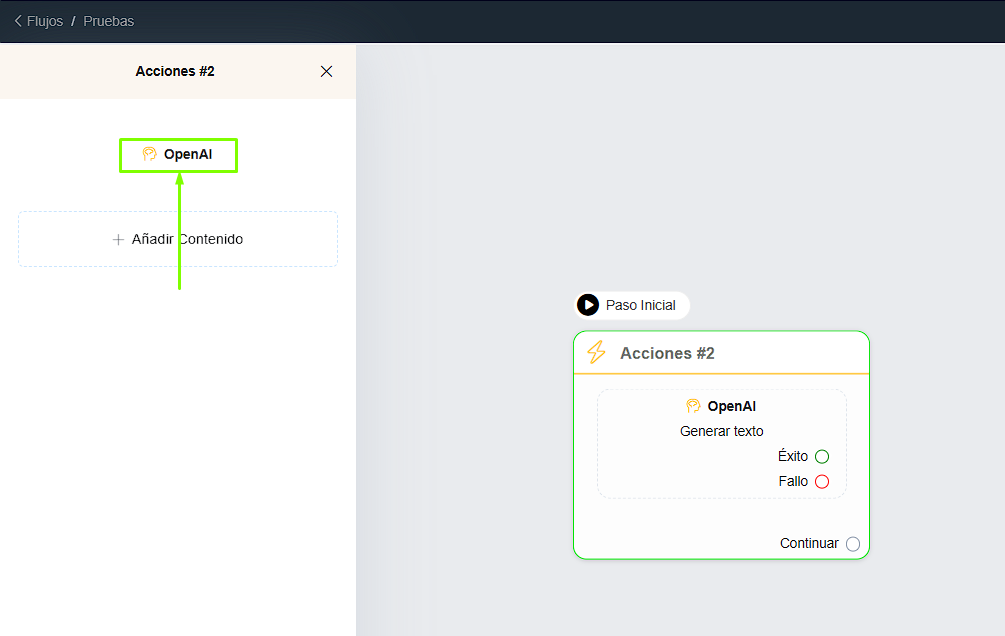
Task: Select the Paso Inicial step chip
Action: click(632, 305)
